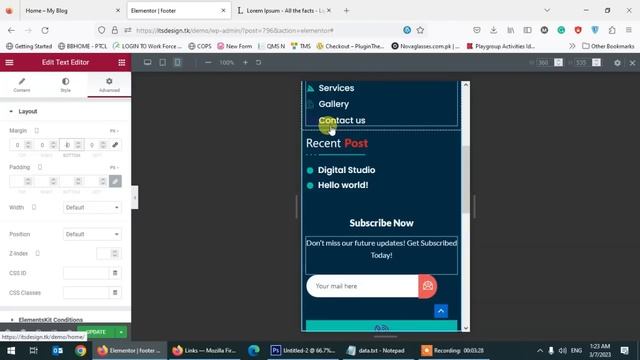Open the Width dropdown
Image resolution: width=640 pixels, height=360 pixels.
click(92, 207)
